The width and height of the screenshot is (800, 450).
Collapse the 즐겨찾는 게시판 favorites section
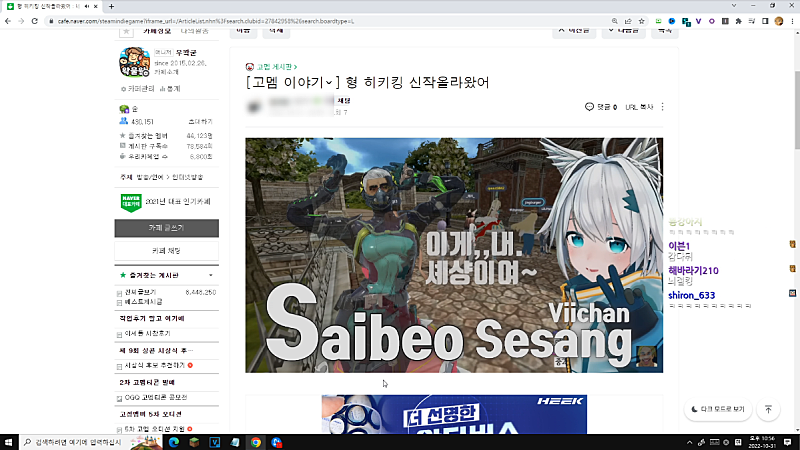pyautogui.click(x=211, y=276)
